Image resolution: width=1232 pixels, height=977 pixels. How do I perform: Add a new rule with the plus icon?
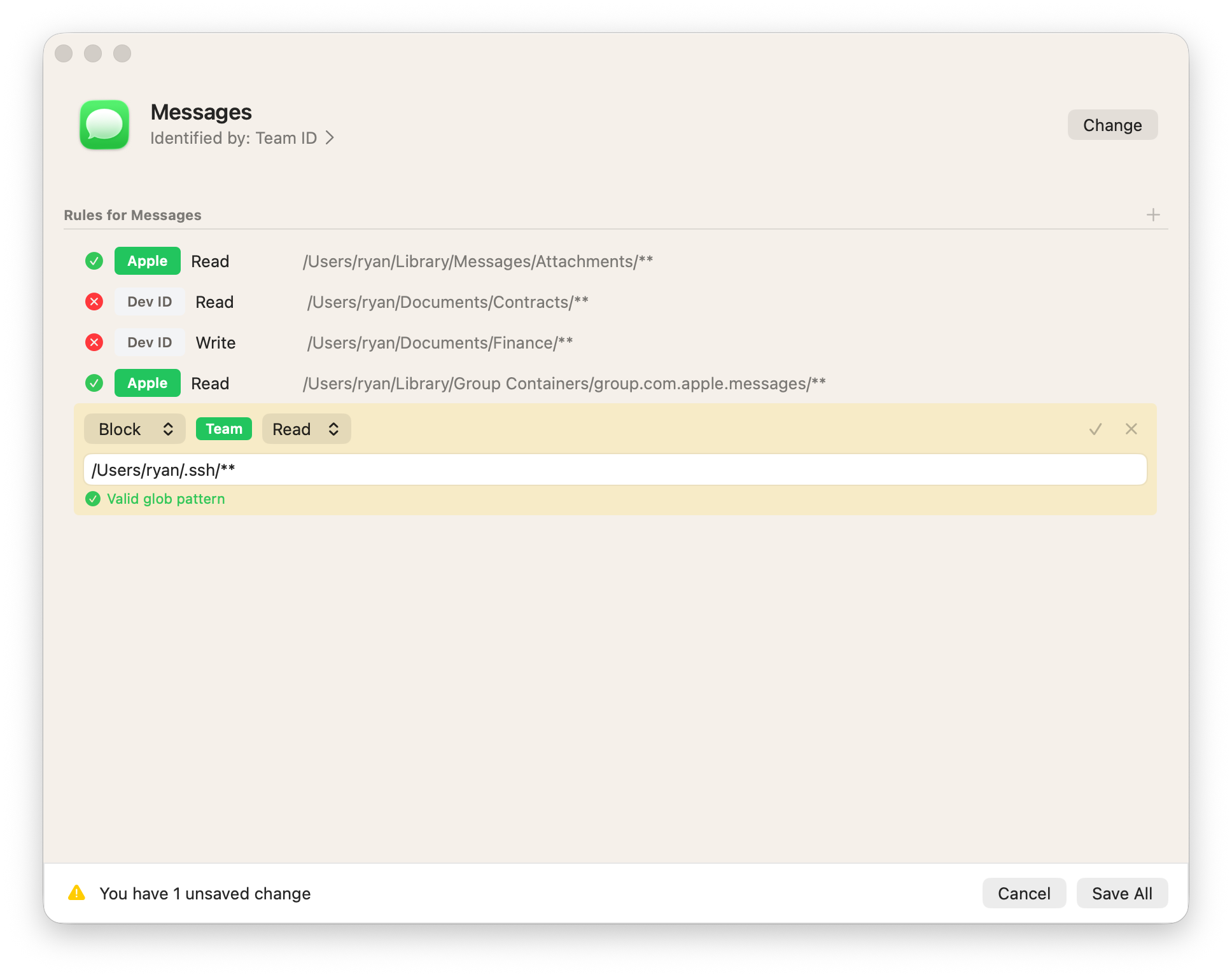click(x=1153, y=214)
